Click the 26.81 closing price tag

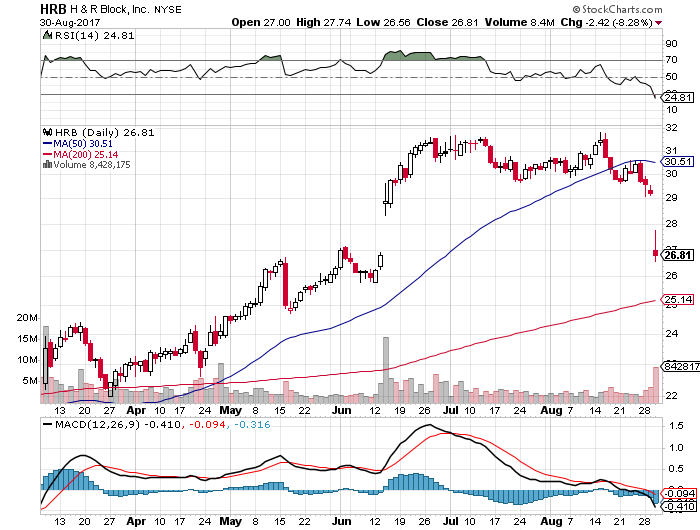point(677,255)
